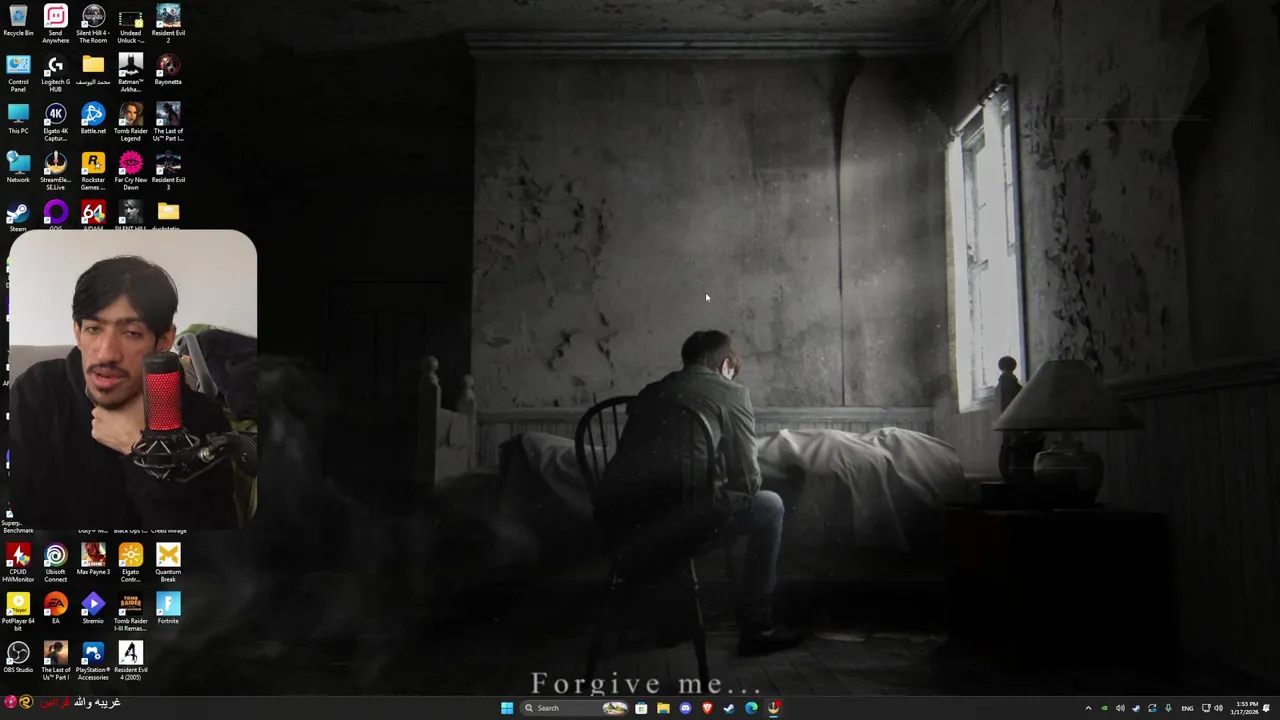Select the Silent Hill 4 - The Room shortcut

point(93,24)
